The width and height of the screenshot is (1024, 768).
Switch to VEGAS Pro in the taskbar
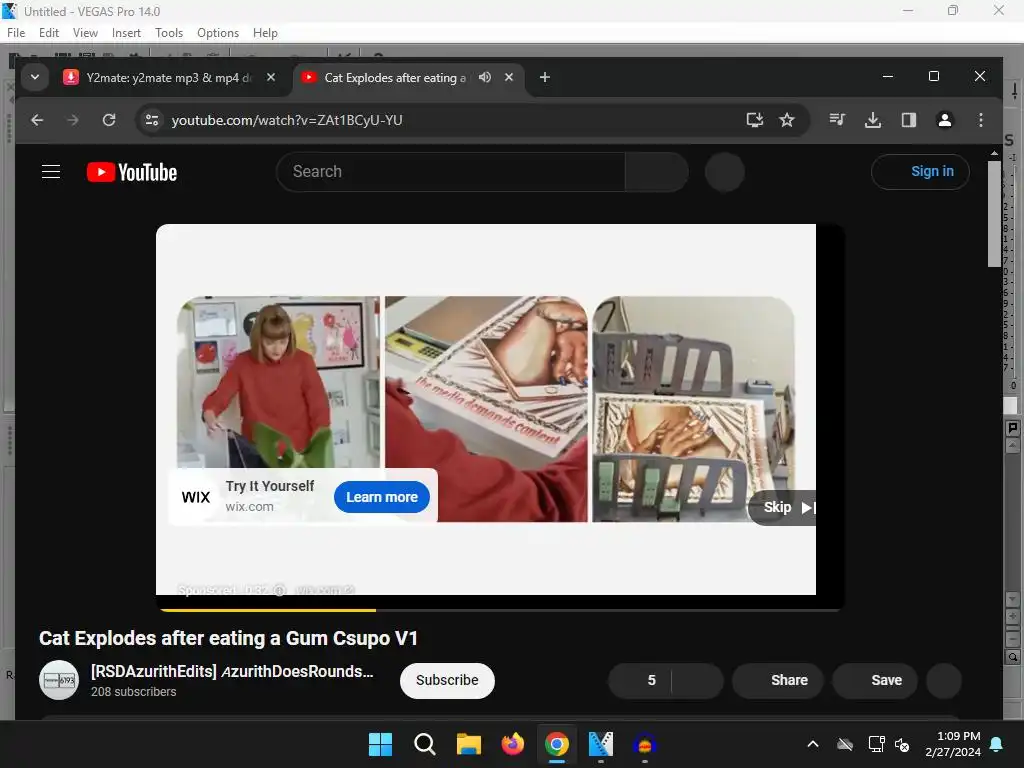pyautogui.click(x=601, y=744)
